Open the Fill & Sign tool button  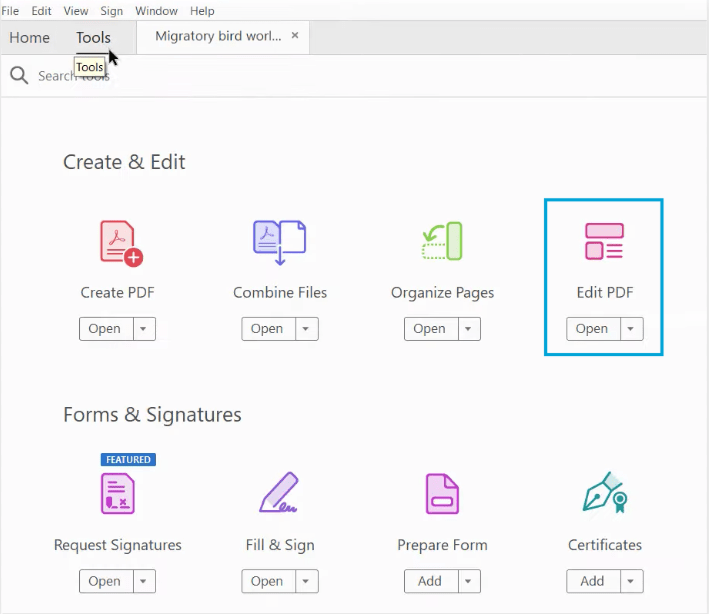tap(269, 581)
